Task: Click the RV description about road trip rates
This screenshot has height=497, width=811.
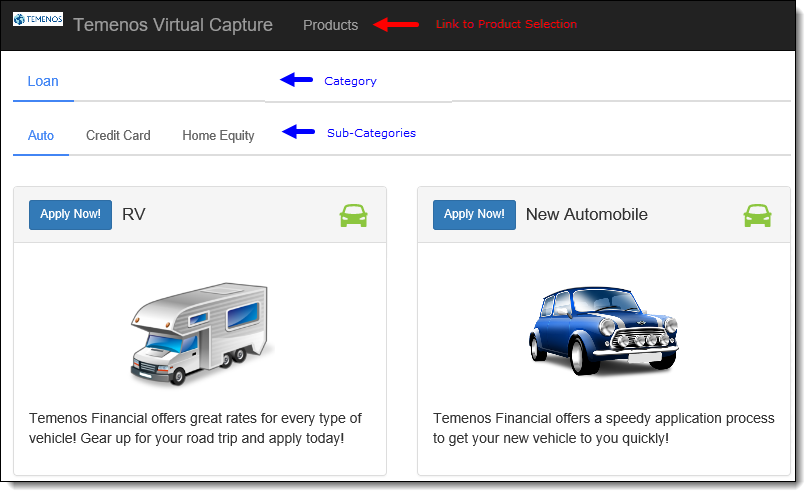Action: click(x=196, y=428)
